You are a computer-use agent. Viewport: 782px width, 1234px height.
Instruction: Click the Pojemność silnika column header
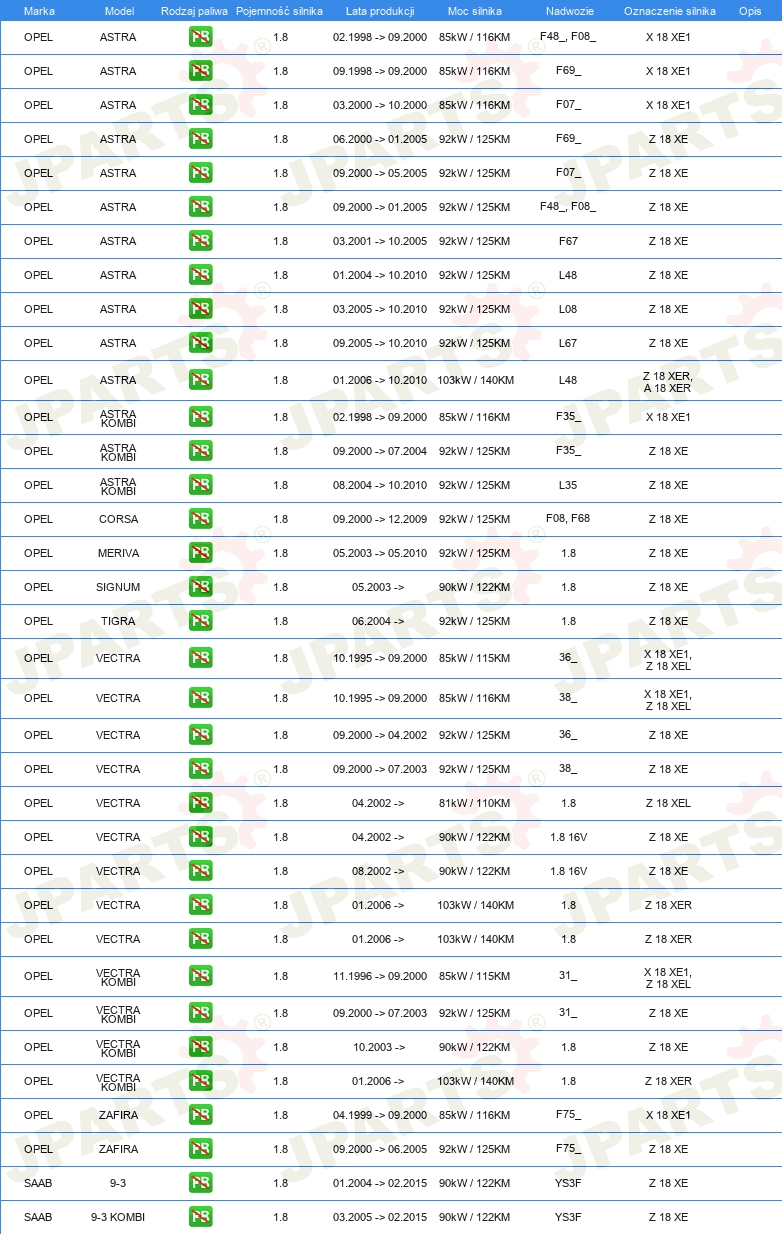click(279, 11)
